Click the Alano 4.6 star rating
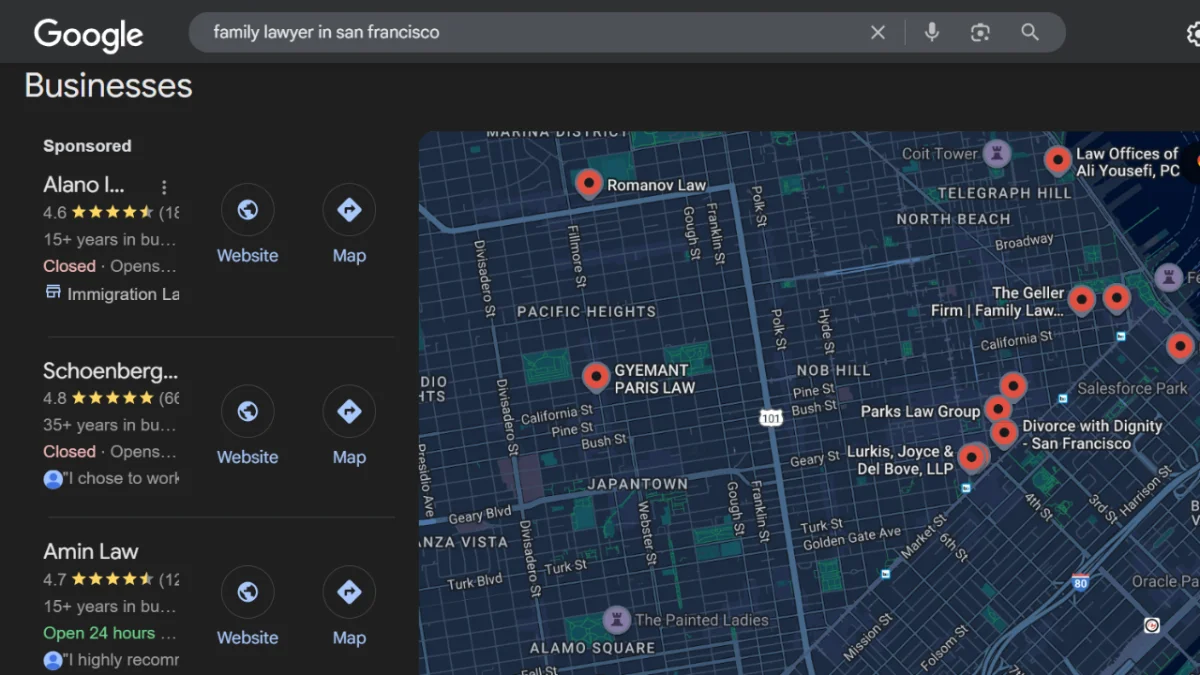 (x=111, y=212)
